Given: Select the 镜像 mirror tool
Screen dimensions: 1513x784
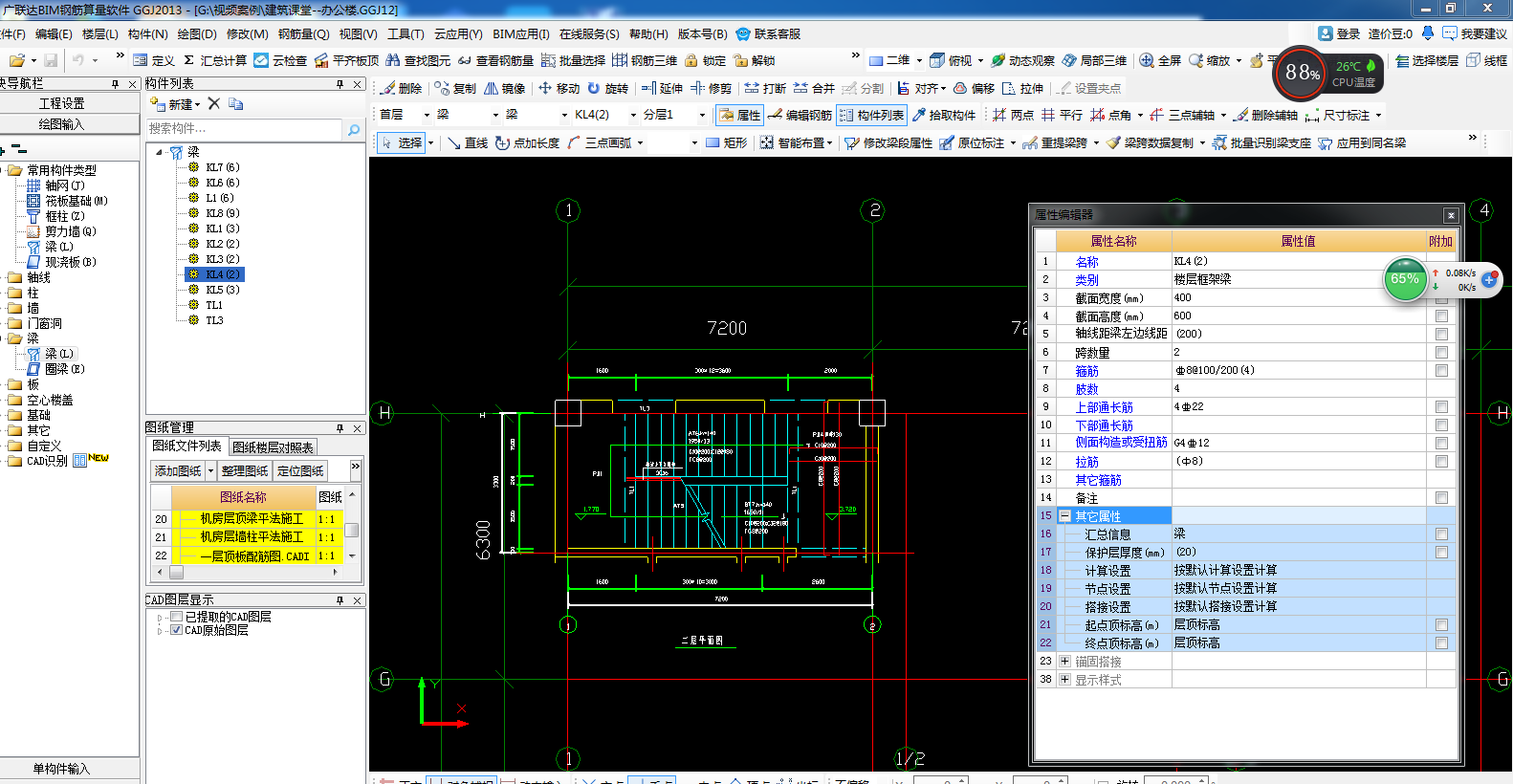Looking at the screenshot, I should point(505,88).
